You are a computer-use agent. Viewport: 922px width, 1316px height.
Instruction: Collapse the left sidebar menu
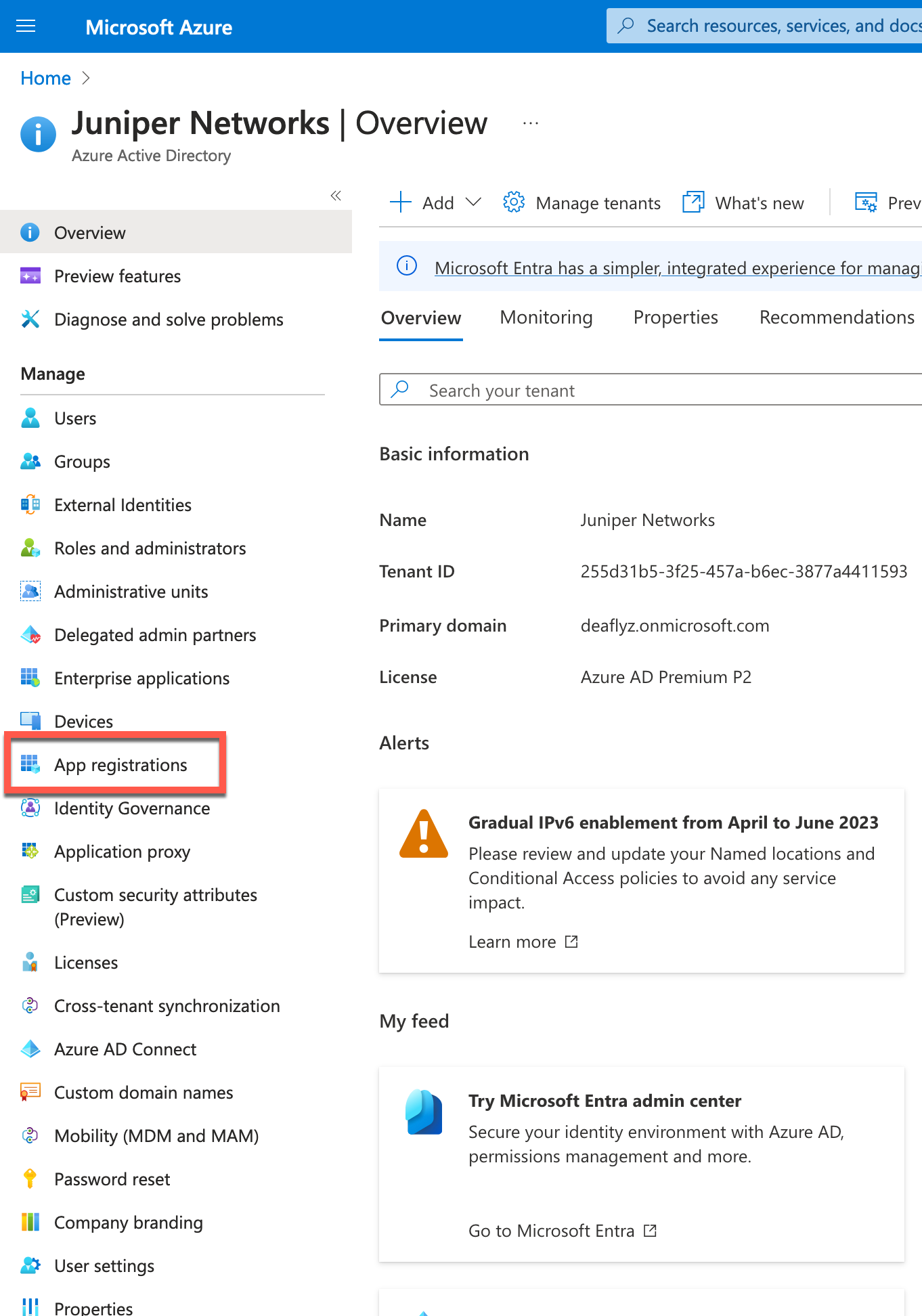click(336, 196)
